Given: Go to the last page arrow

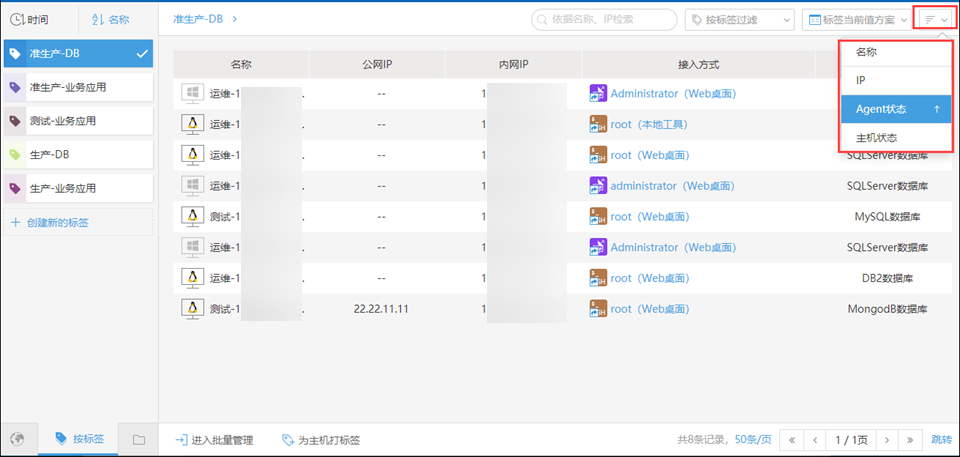Looking at the screenshot, I should [x=910, y=439].
